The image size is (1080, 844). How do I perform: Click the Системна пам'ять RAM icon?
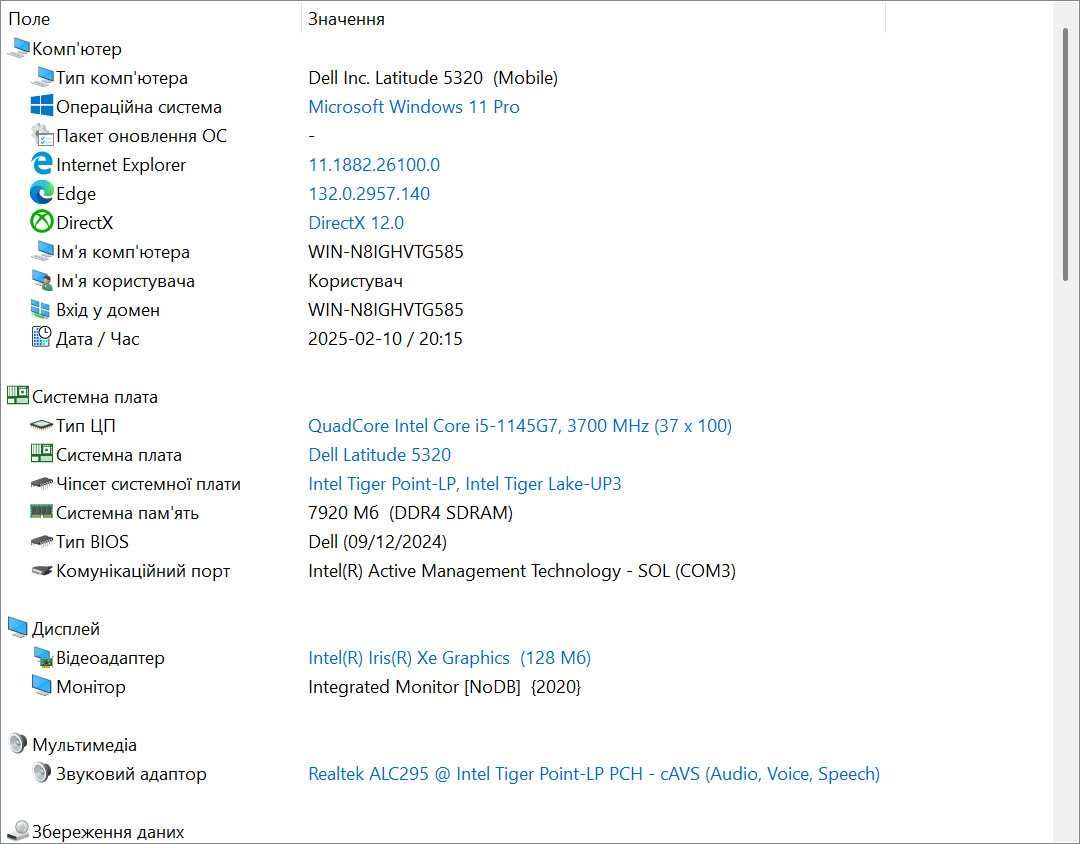42,512
